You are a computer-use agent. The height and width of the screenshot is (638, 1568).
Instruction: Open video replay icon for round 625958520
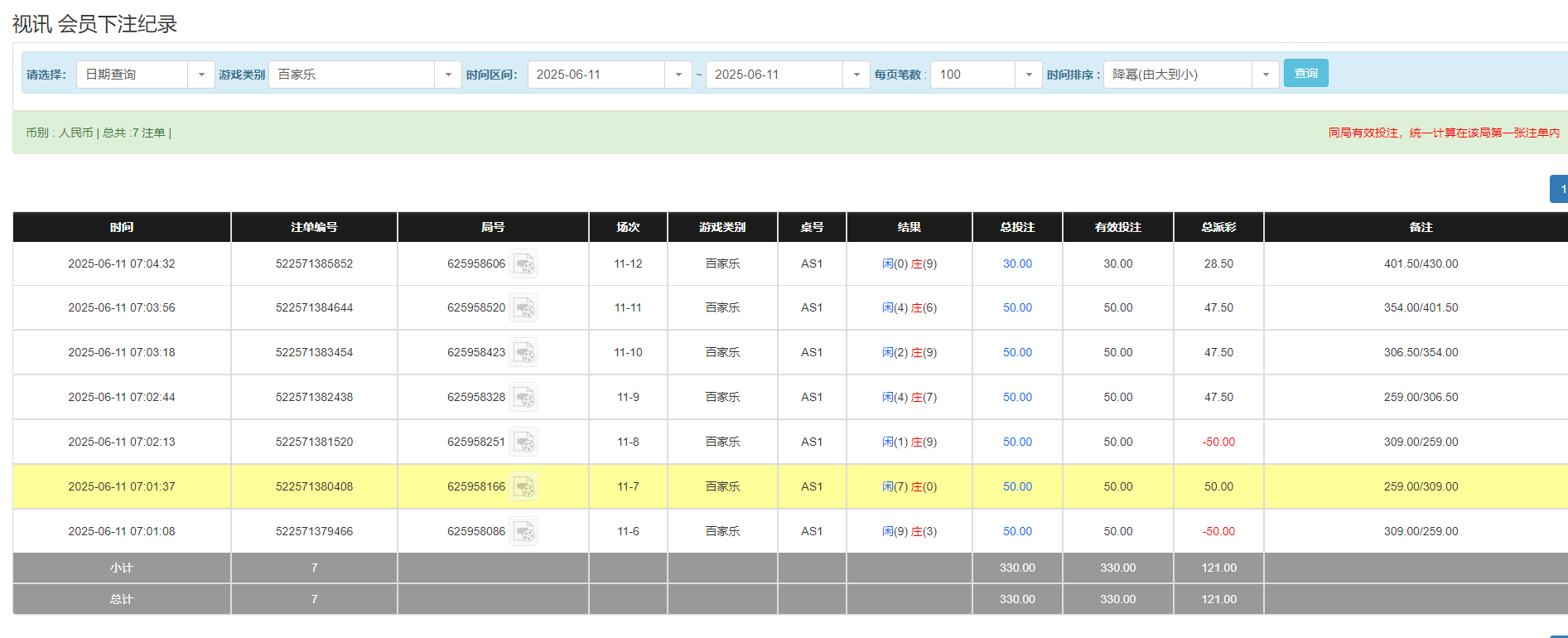coord(523,308)
